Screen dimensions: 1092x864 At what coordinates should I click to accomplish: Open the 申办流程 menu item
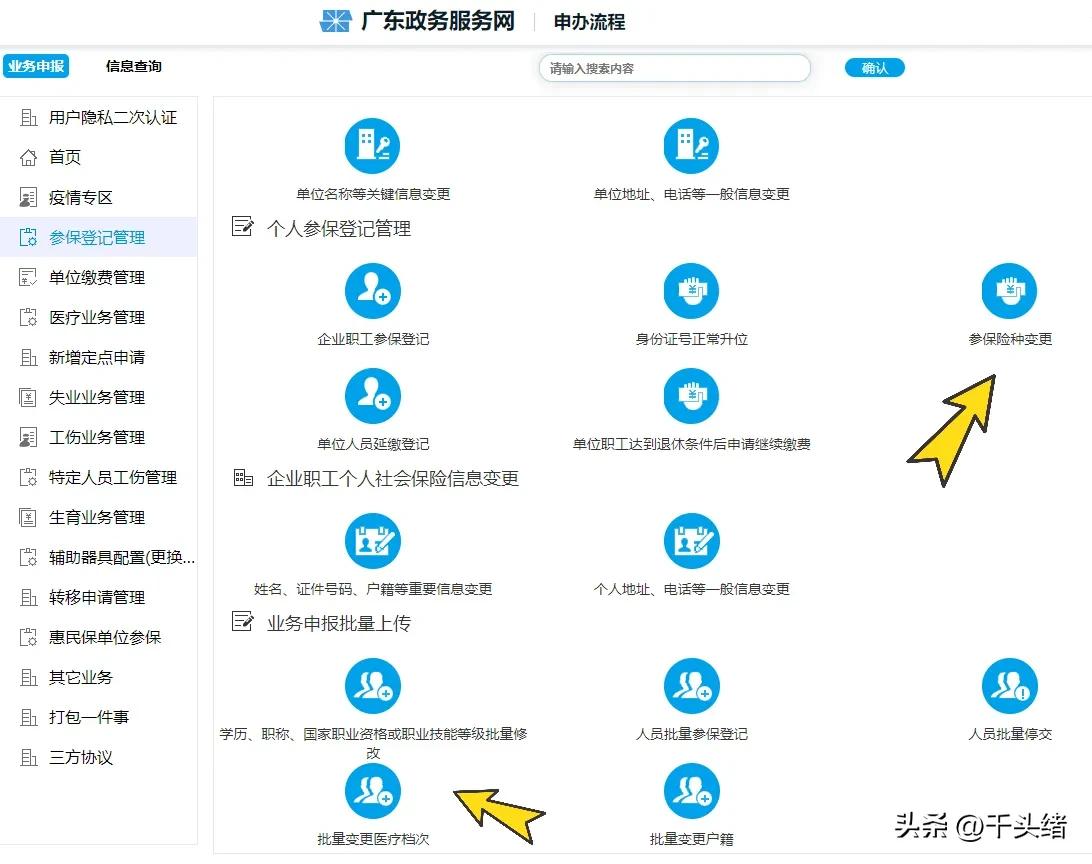[x=588, y=21]
